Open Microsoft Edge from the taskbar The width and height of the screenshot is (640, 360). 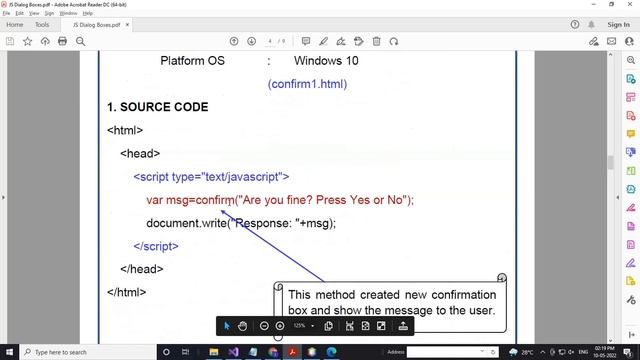coord(331,352)
